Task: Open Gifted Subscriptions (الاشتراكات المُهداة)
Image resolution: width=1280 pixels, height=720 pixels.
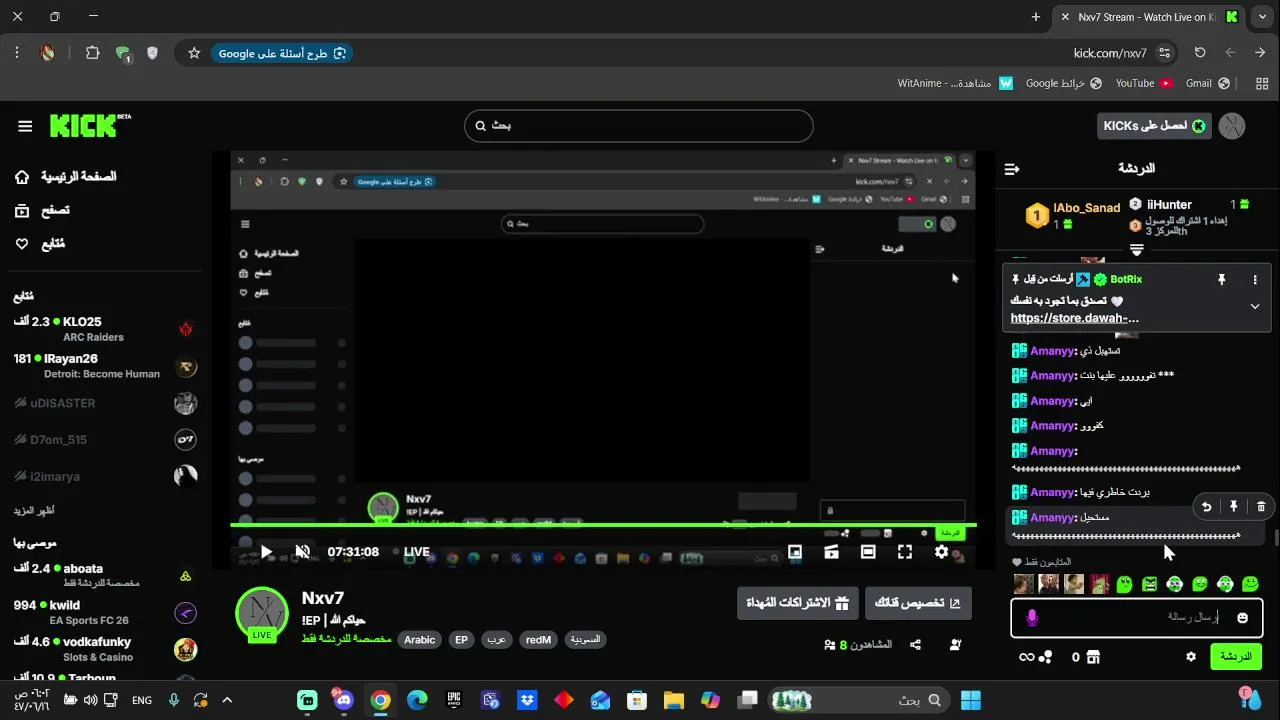Action: click(x=798, y=603)
